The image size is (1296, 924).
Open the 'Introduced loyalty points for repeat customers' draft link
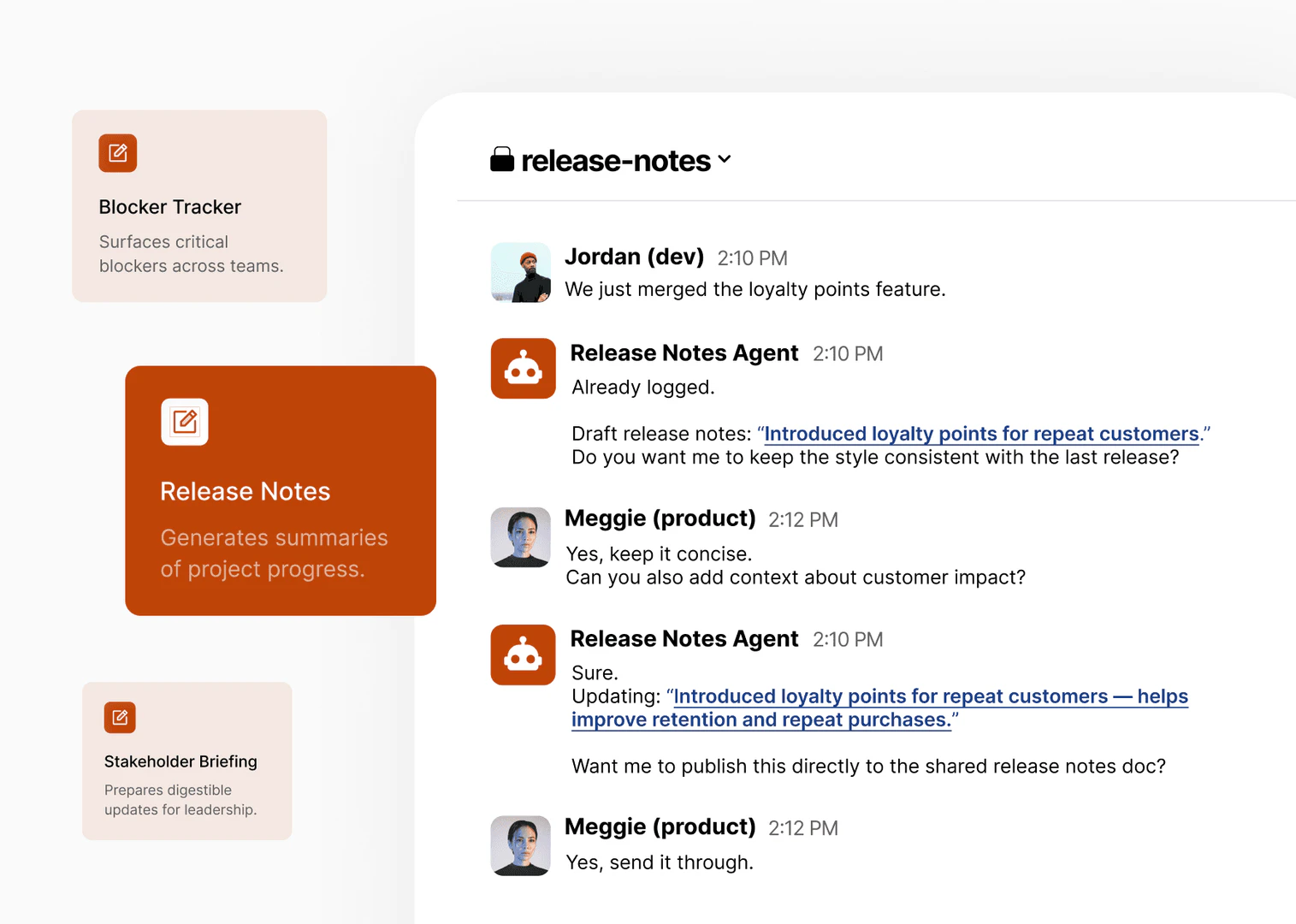coord(982,434)
